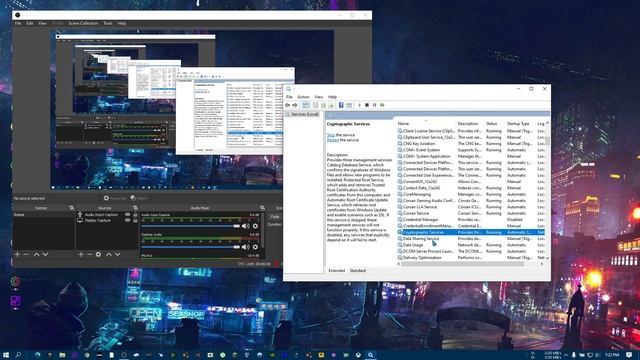Click the Filters button in OBS source bar
The height and width of the screenshot is (360, 640).
[x=139, y=198]
